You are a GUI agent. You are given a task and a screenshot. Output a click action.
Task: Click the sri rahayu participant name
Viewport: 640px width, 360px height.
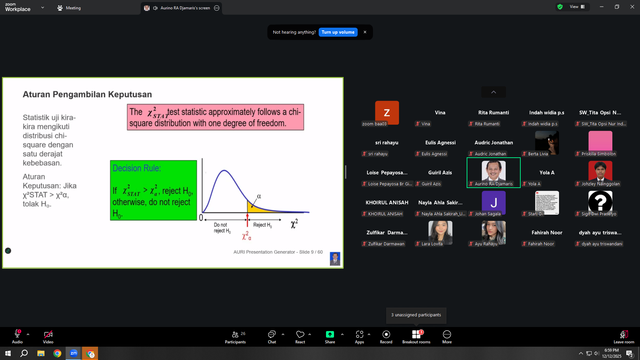point(387,142)
